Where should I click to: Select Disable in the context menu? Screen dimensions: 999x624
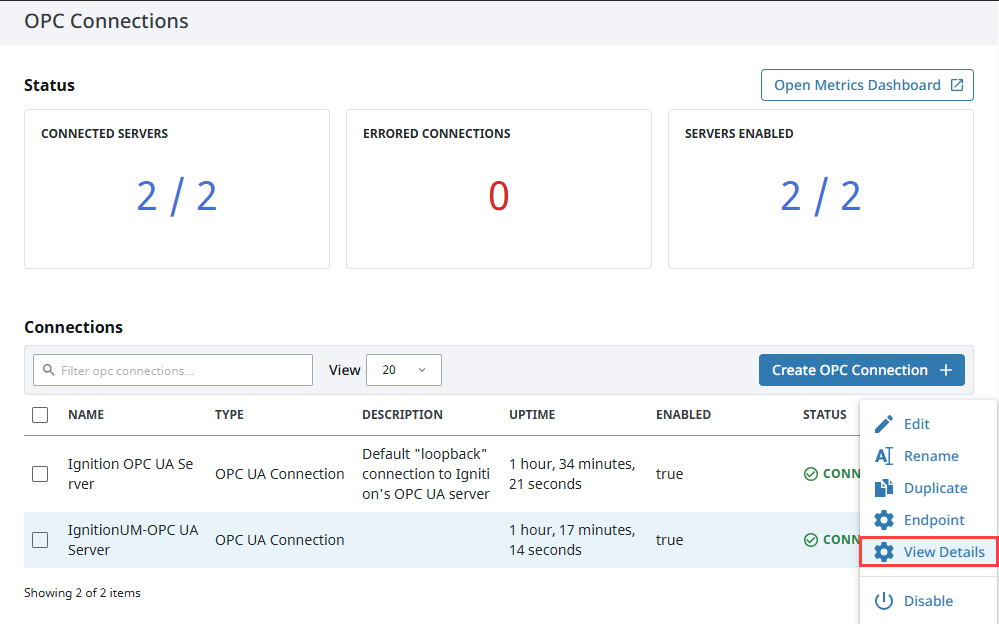(928, 600)
